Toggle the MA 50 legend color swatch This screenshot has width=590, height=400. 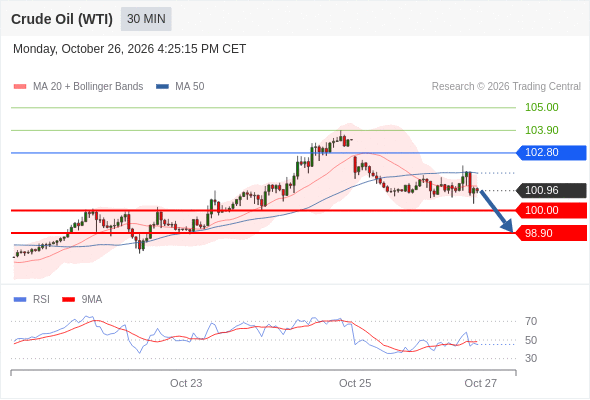coord(162,87)
